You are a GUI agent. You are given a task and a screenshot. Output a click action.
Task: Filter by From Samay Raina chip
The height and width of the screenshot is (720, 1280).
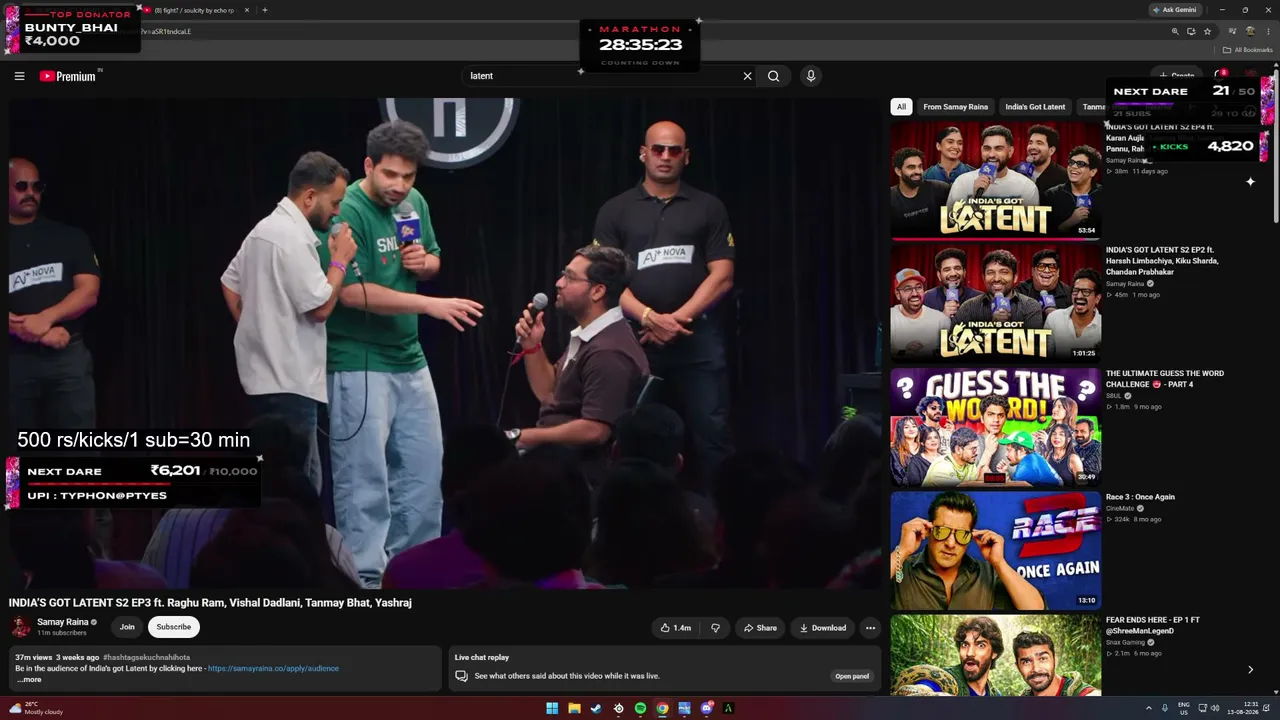(x=955, y=107)
